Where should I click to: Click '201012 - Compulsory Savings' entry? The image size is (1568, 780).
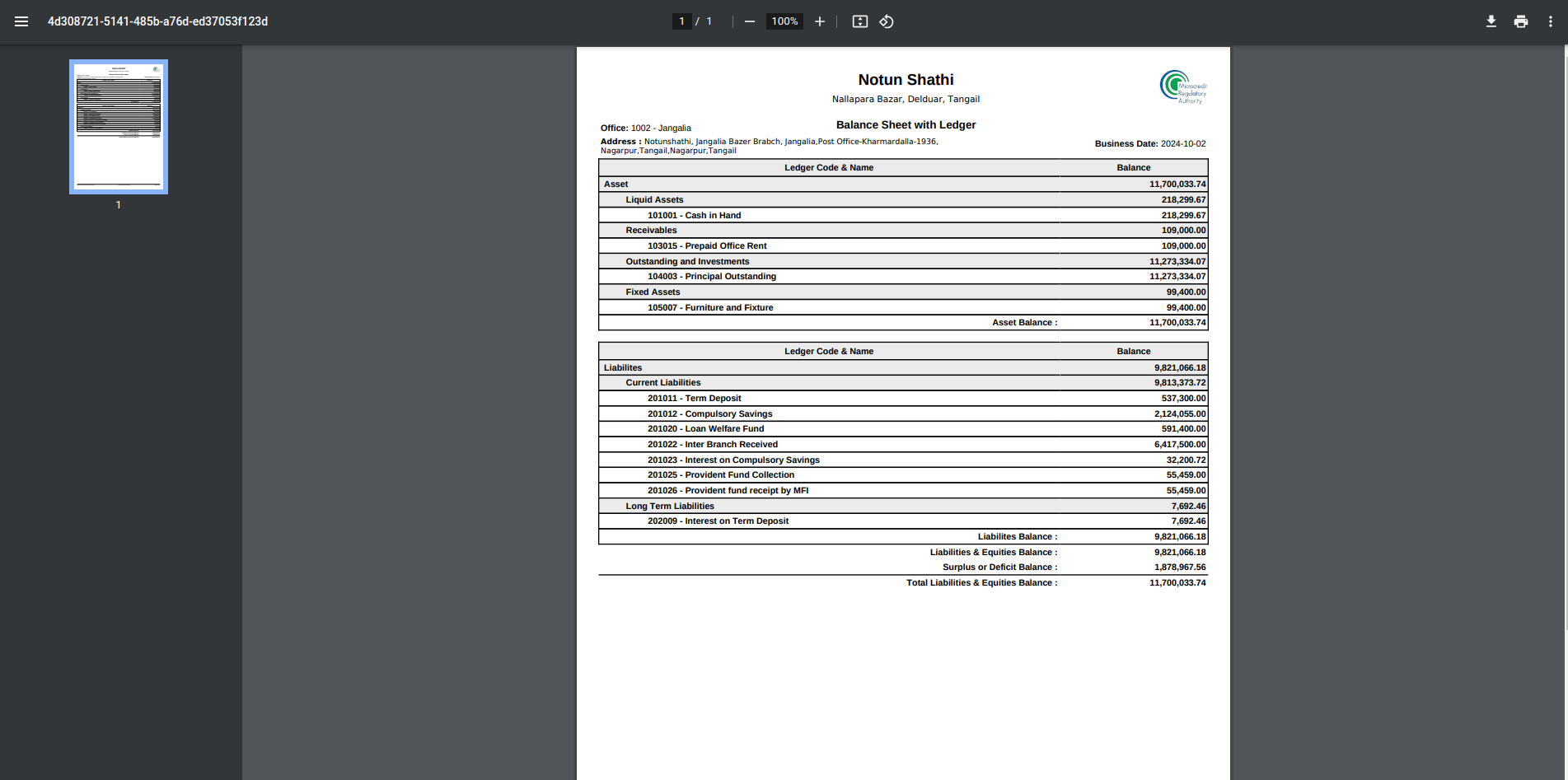pos(710,414)
